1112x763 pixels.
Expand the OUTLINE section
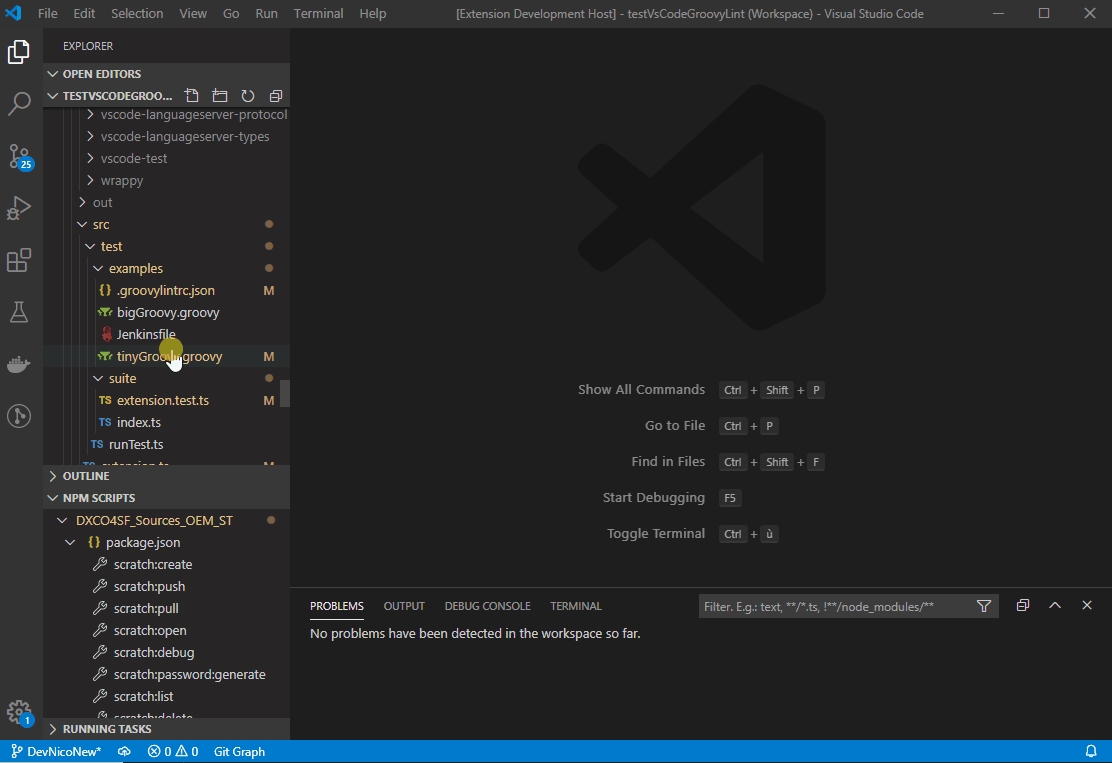pyautogui.click(x=86, y=476)
